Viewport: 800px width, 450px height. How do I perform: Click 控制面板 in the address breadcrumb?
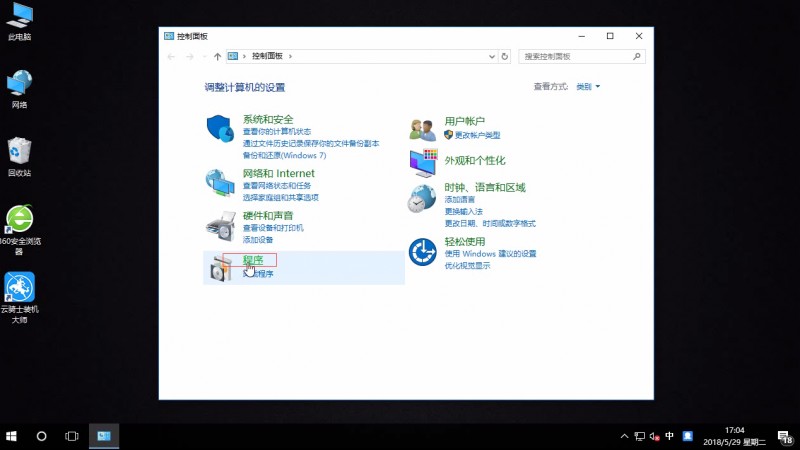(267, 56)
